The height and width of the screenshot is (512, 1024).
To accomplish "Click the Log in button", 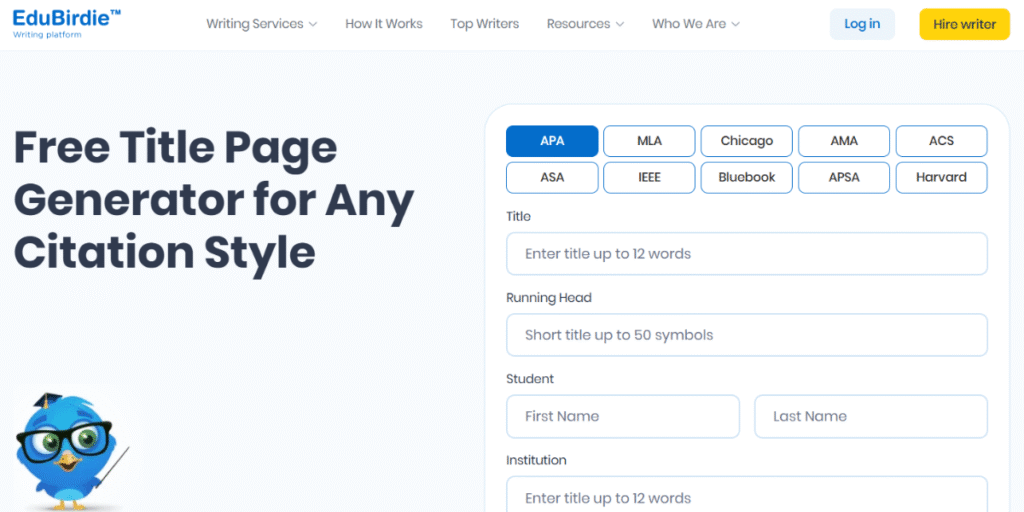I will (x=862, y=24).
